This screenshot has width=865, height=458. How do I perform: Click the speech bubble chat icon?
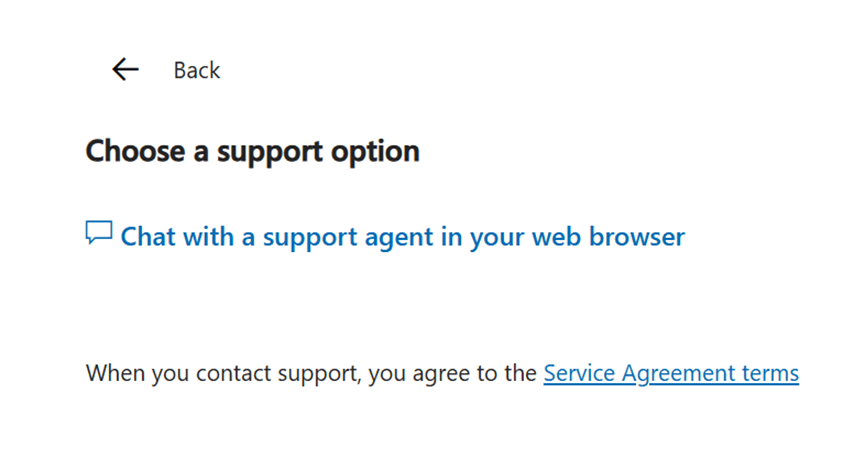click(x=99, y=232)
